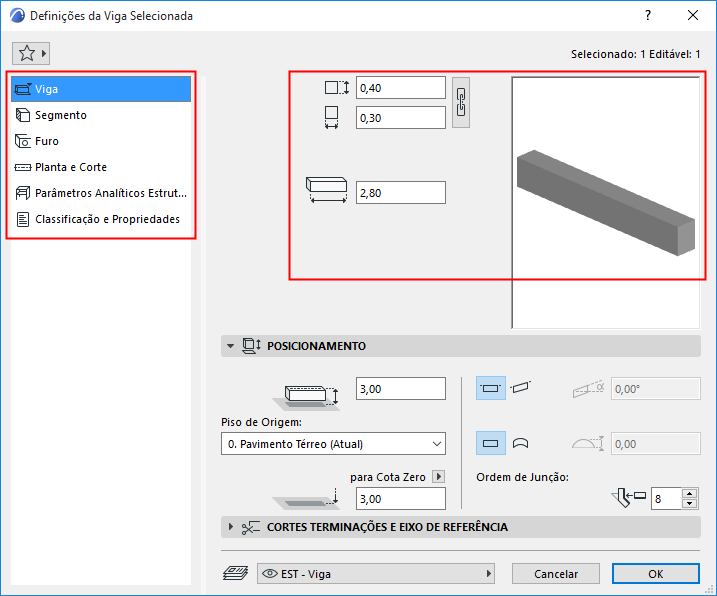This screenshot has width=717, height=596.
Task: Click the Segmento icon in list
Action: (x=23, y=115)
